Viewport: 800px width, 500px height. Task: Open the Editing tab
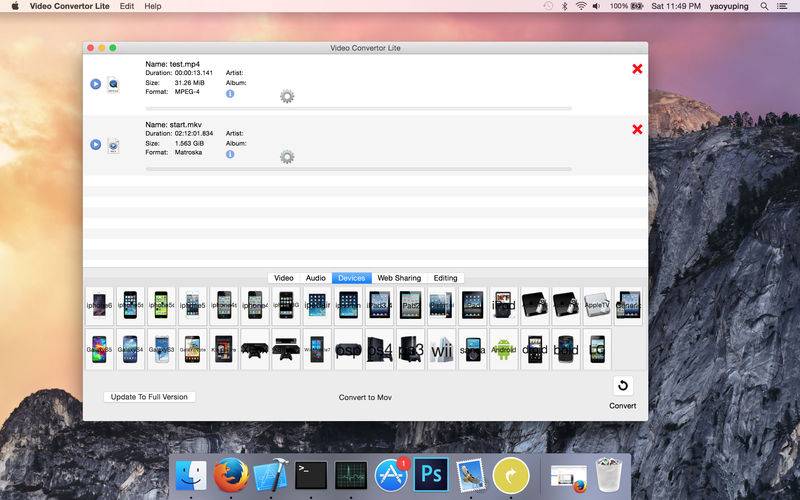(x=445, y=278)
